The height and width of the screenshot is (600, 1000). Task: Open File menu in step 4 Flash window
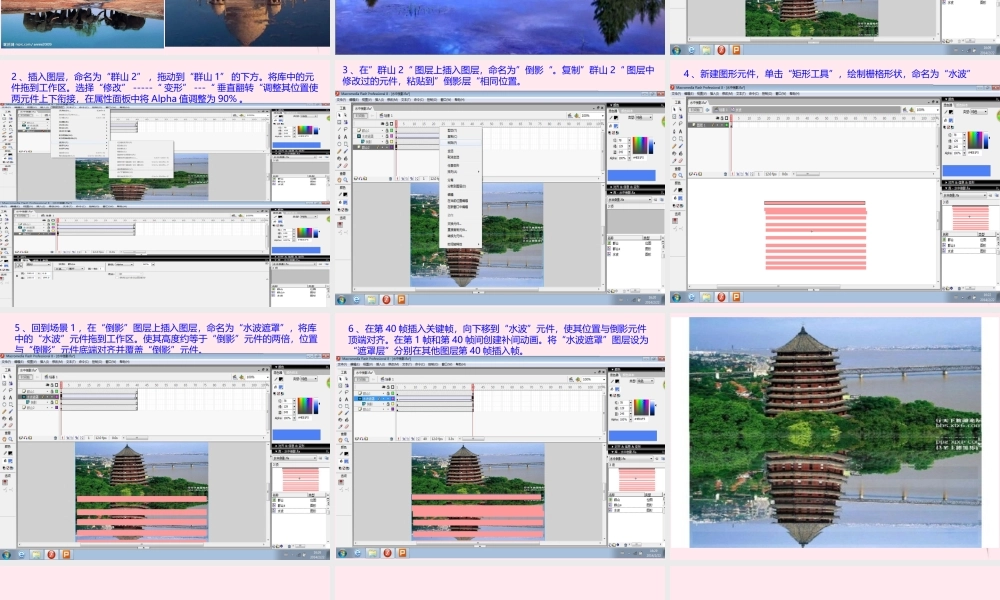click(677, 94)
